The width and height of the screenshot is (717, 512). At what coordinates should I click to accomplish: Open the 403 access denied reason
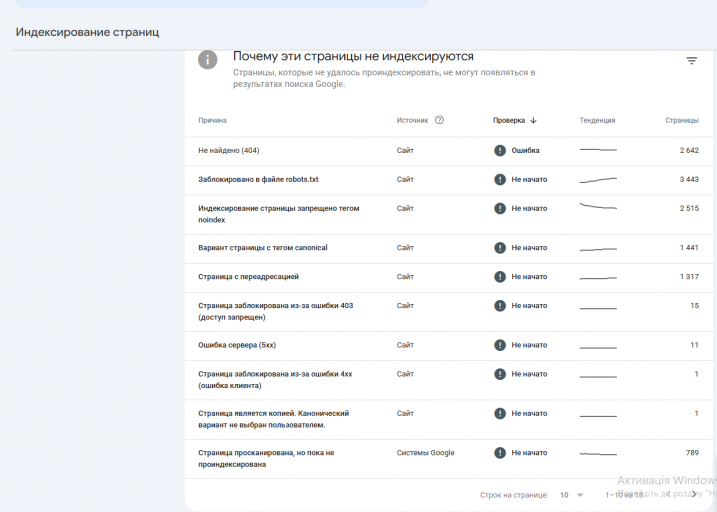276,311
